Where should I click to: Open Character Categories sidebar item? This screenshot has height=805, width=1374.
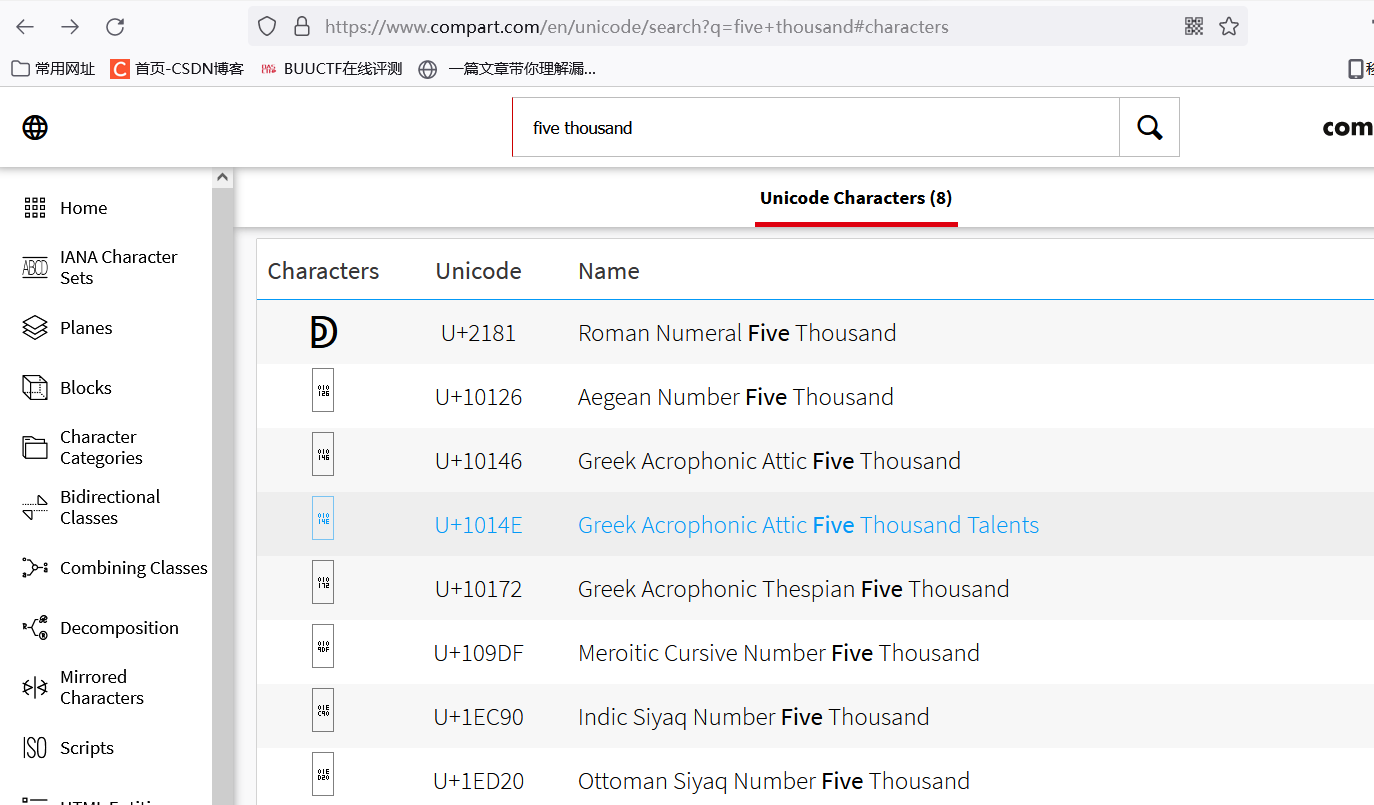[x=101, y=448]
